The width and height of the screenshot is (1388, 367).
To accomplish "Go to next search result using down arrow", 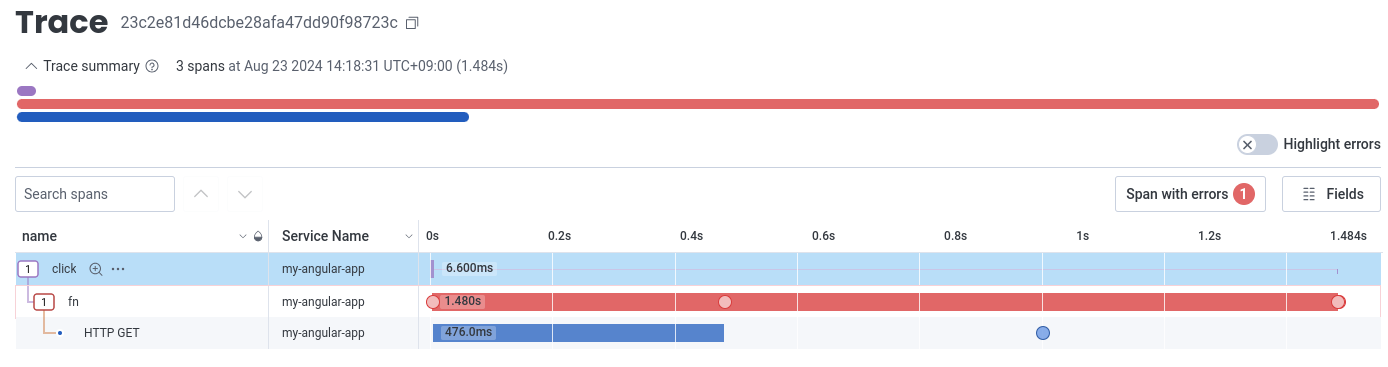I will 245,194.
